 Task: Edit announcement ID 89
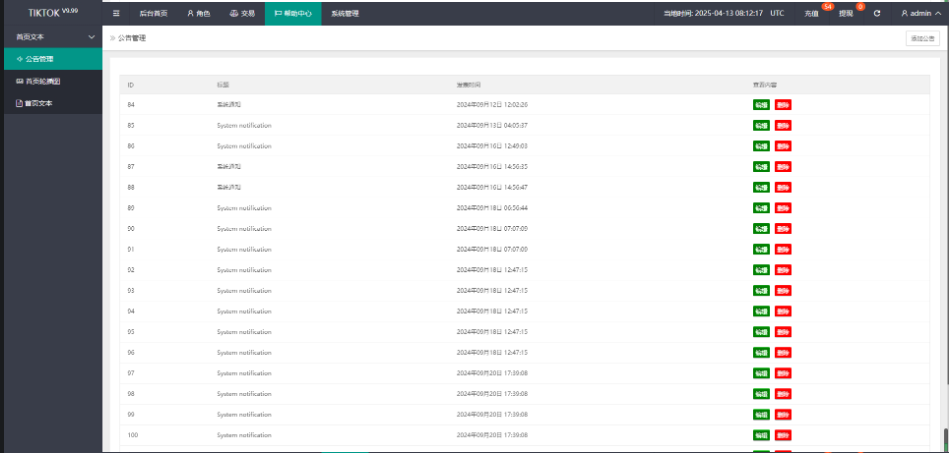click(x=761, y=208)
